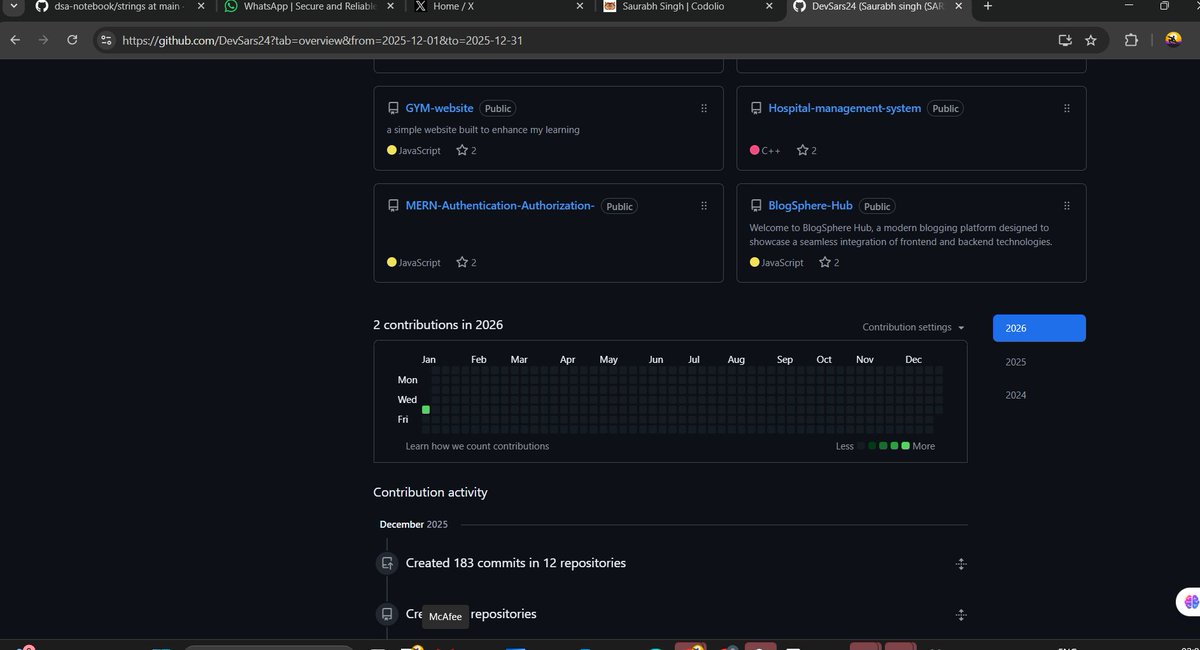Click the drag handle on MERN-Authentication card

704,205
